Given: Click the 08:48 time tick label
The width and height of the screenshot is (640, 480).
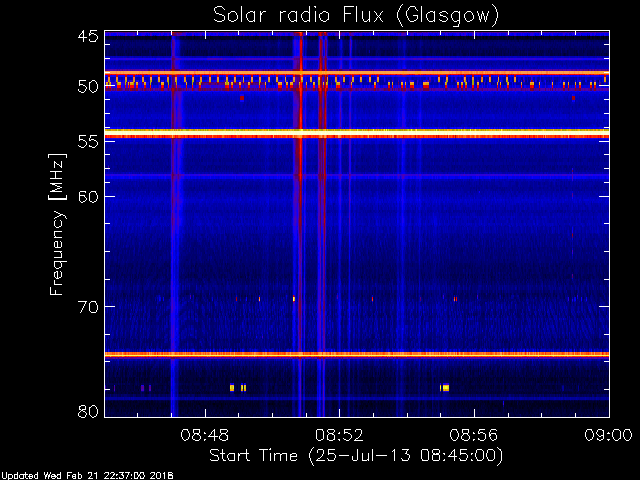Looking at the screenshot, I should click(x=205, y=435).
